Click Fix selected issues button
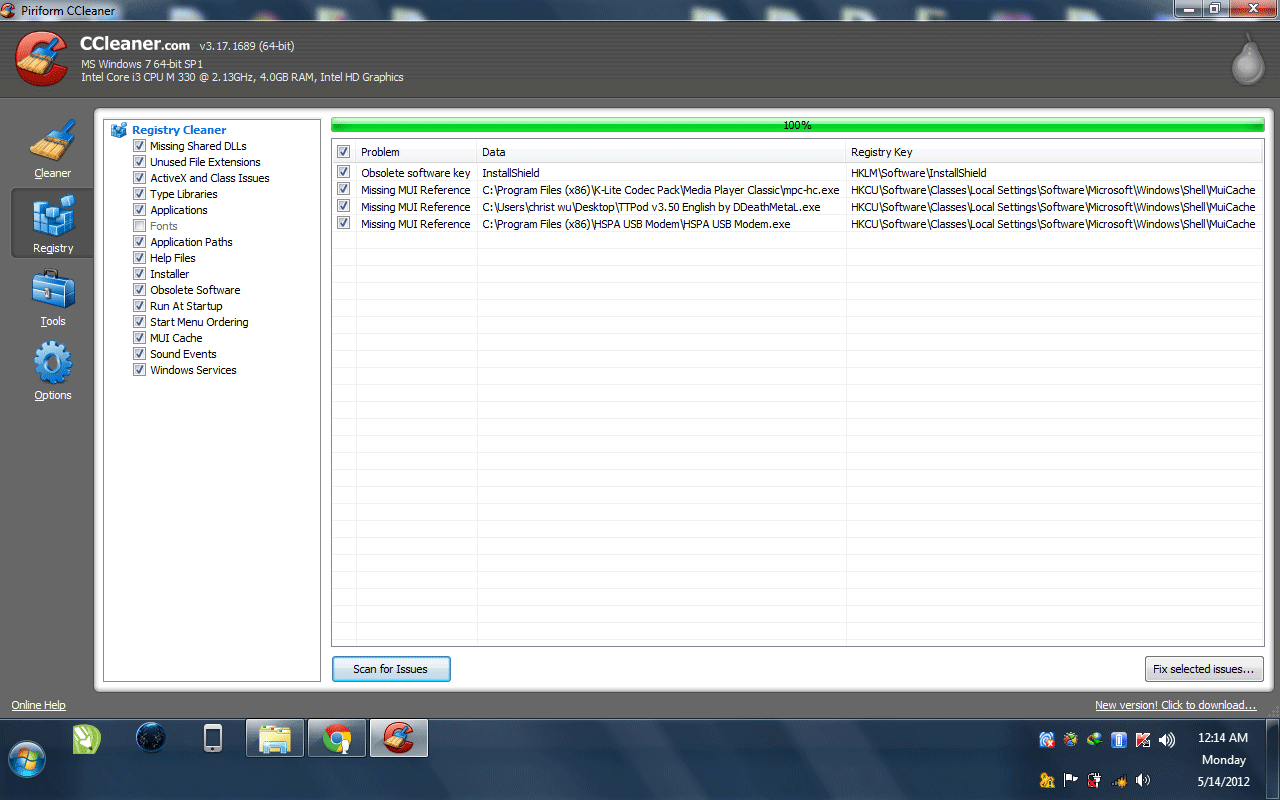 pos(1204,669)
